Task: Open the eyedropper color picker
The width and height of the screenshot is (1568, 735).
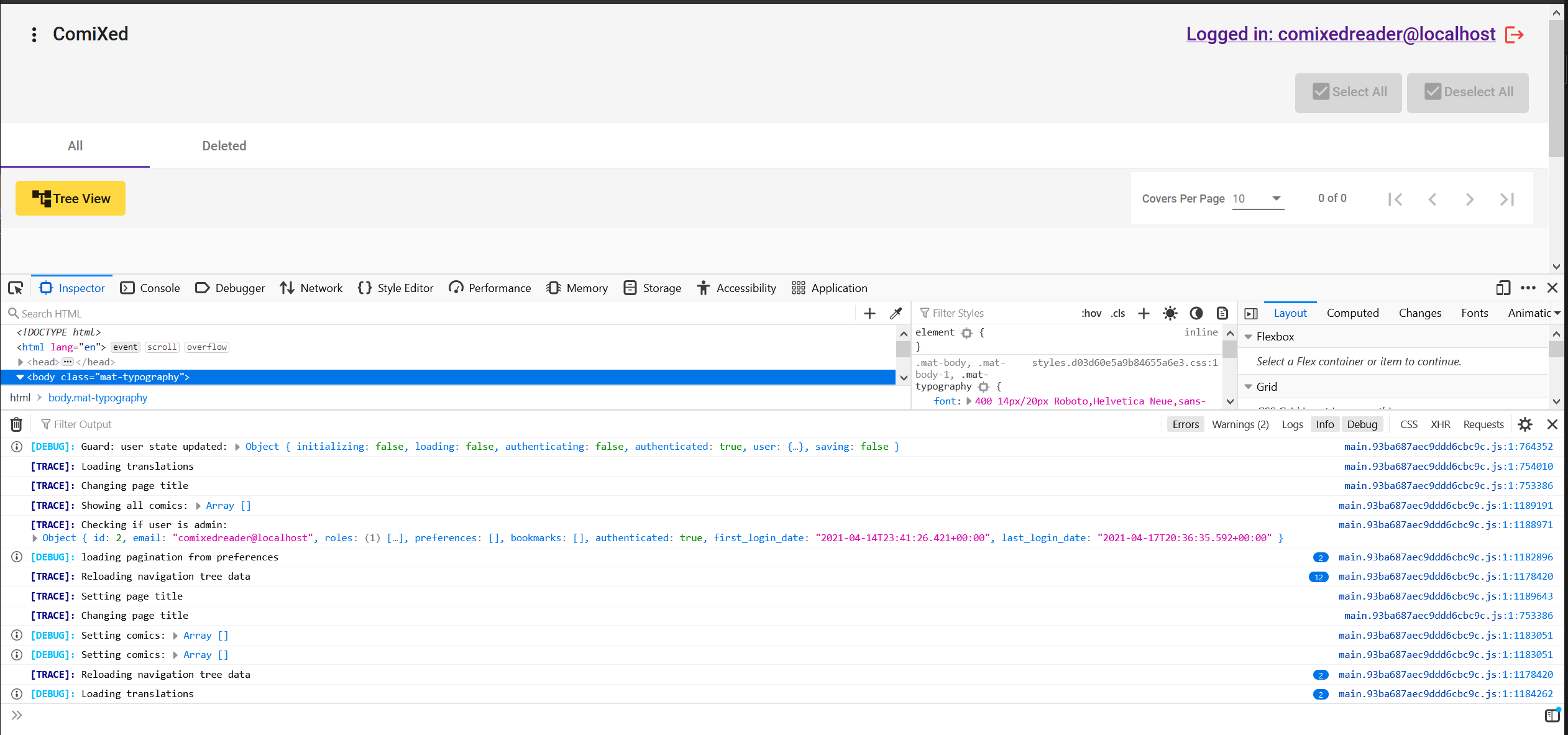Action: pos(896,313)
